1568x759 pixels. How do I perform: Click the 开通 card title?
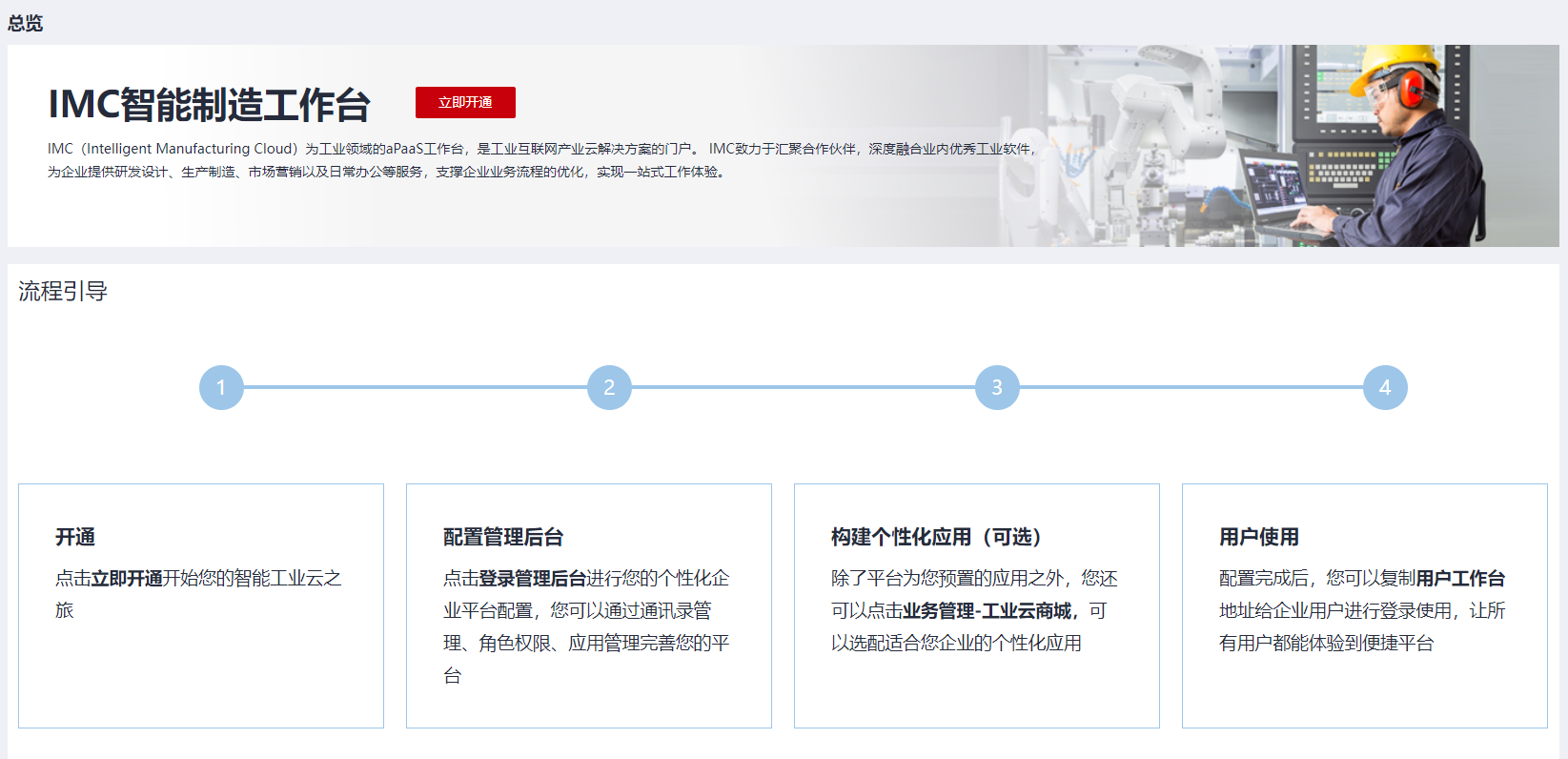pos(75,537)
